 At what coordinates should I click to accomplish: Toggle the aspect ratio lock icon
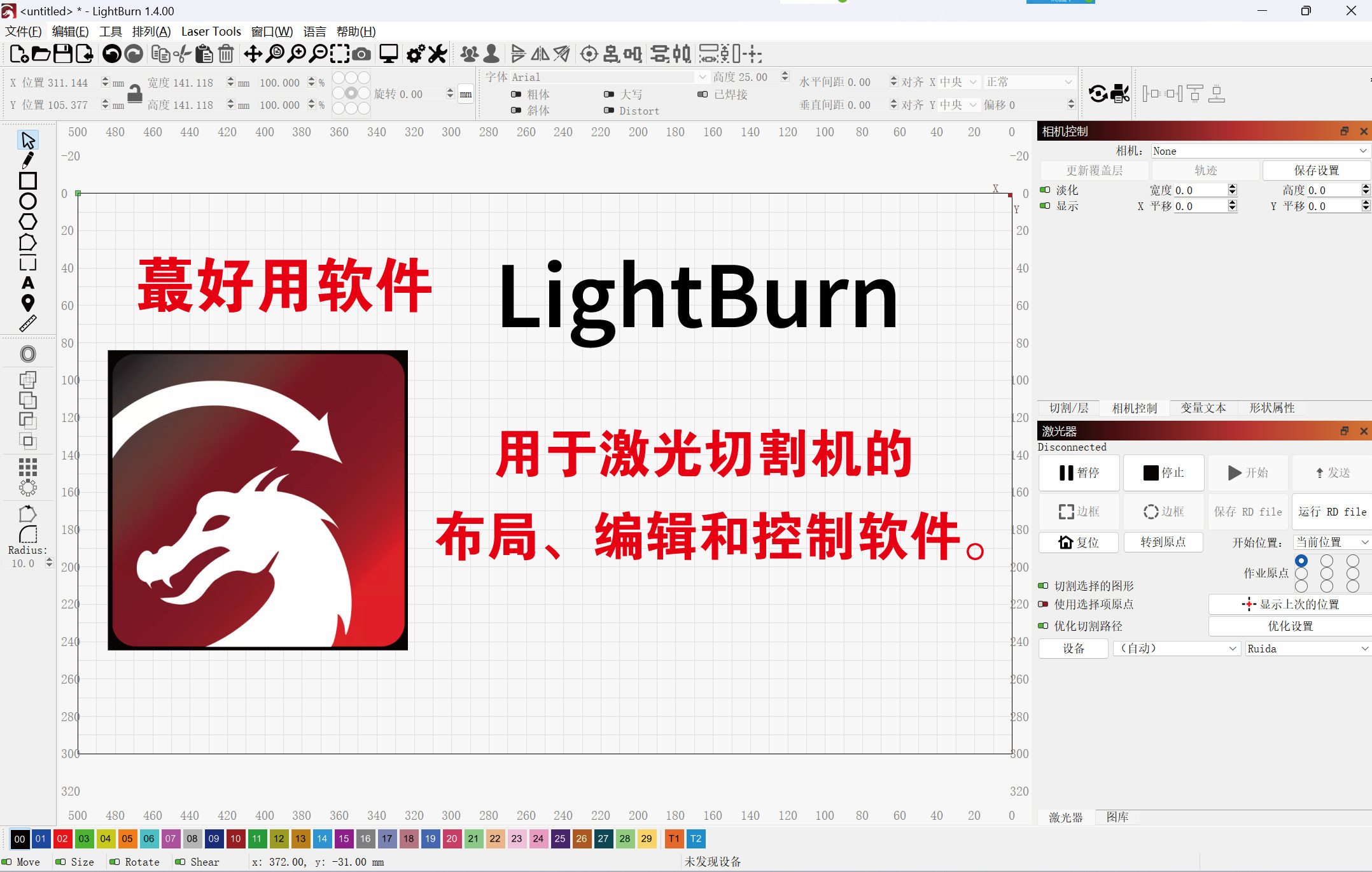coord(134,93)
